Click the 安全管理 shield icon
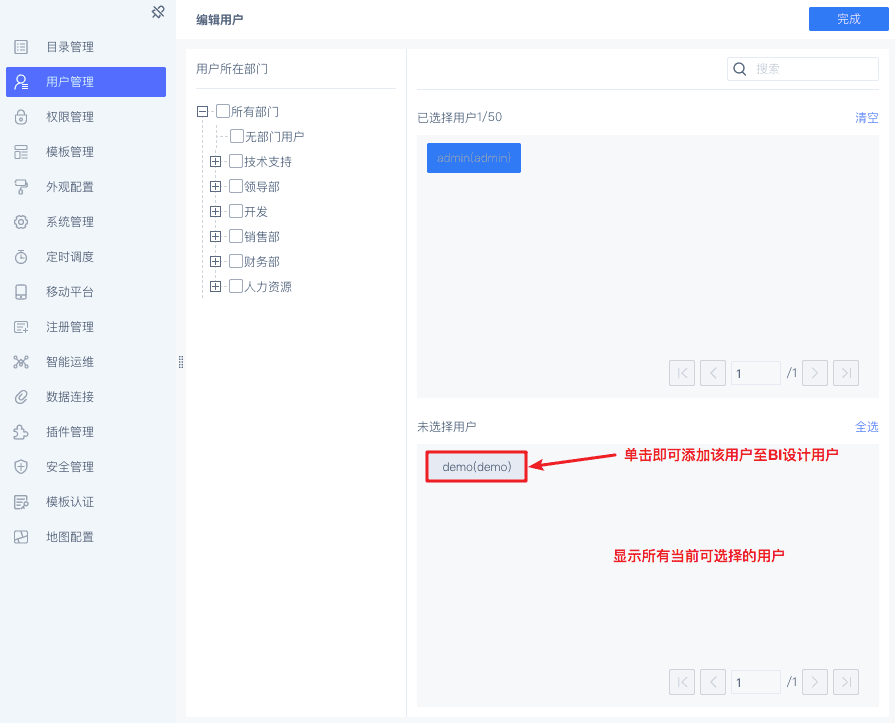 (x=21, y=467)
